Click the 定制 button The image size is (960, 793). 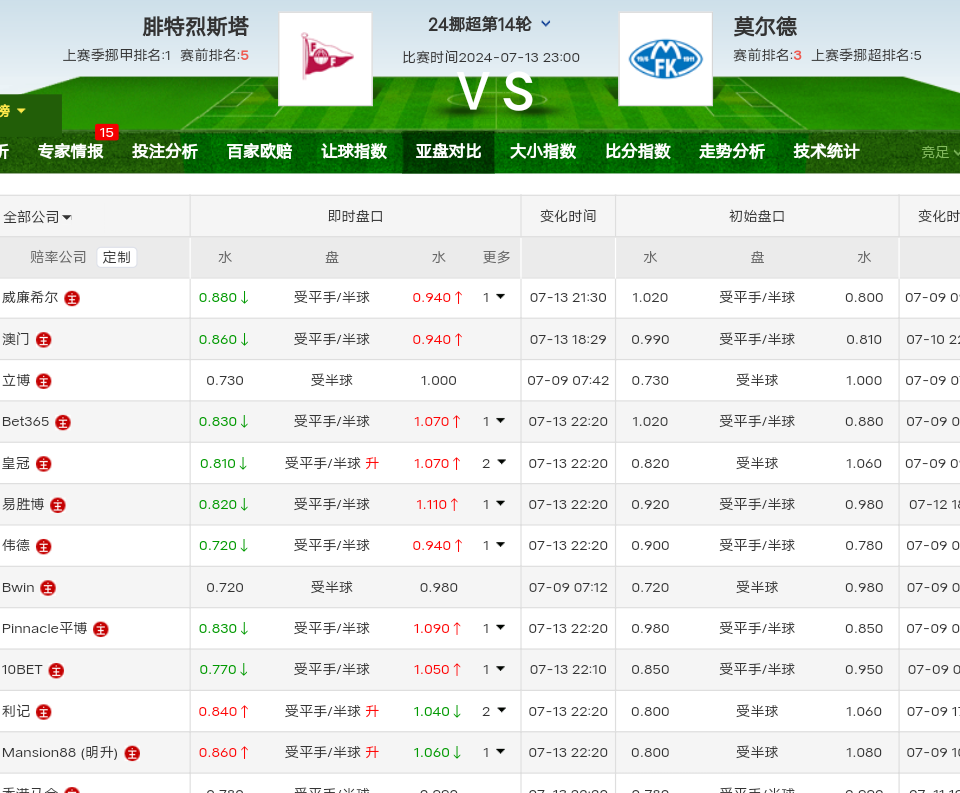pyautogui.click(x=116, y=257)
